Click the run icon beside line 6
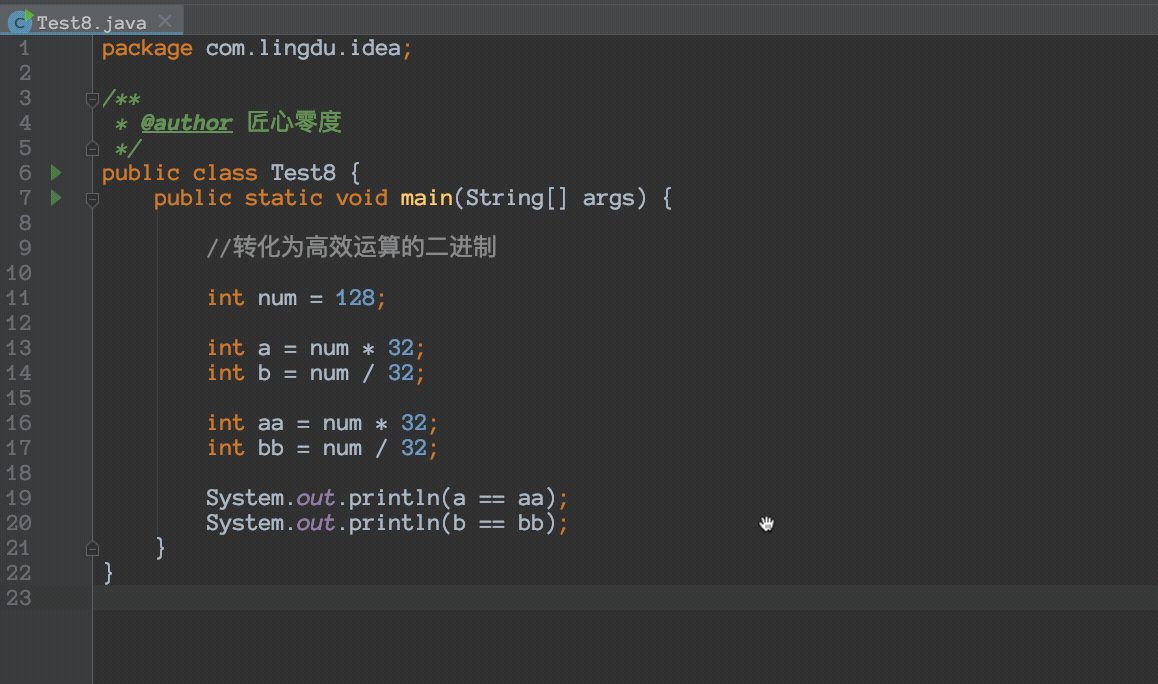Screen dimensions: 1158x684 [55, 172]
